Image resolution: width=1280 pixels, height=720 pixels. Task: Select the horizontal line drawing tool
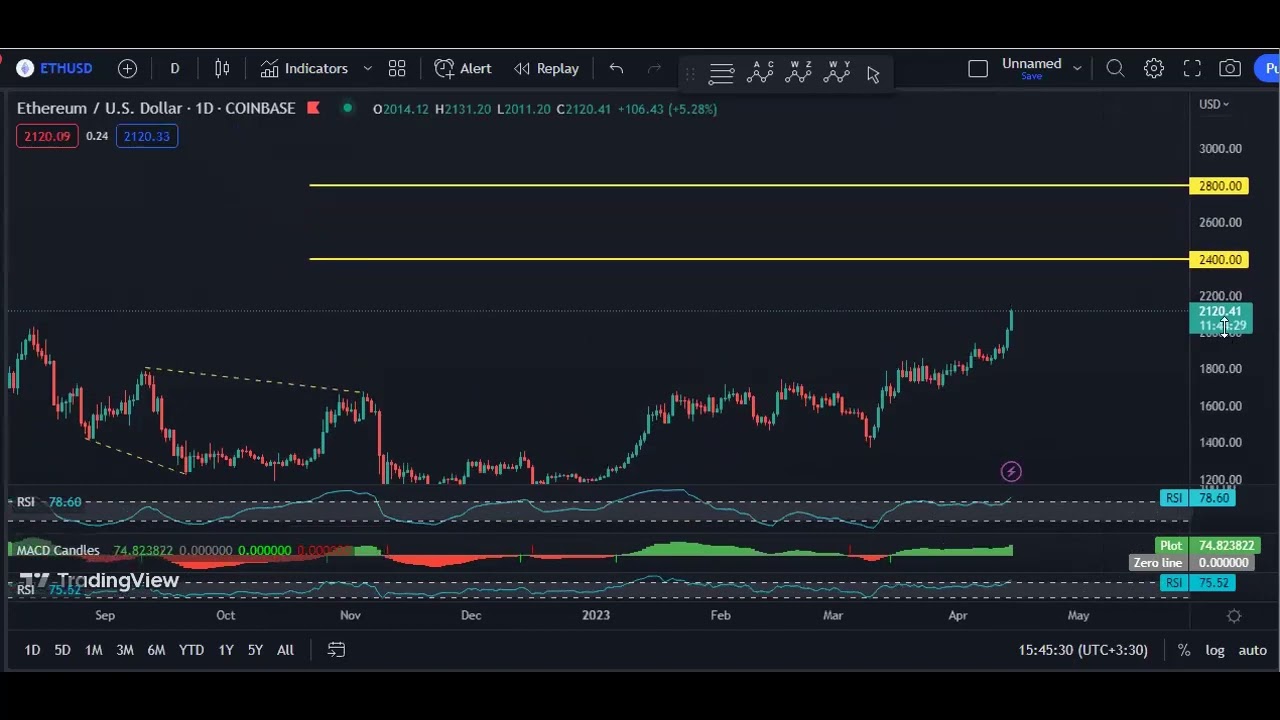click(721, 73)
